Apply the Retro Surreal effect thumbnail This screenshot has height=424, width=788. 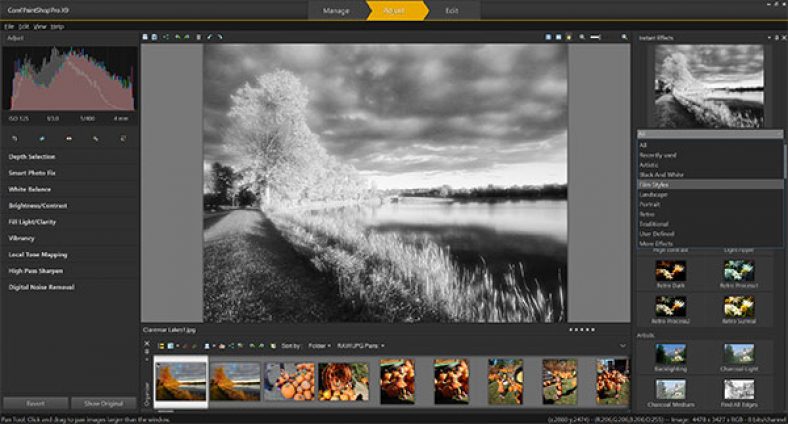738,304
